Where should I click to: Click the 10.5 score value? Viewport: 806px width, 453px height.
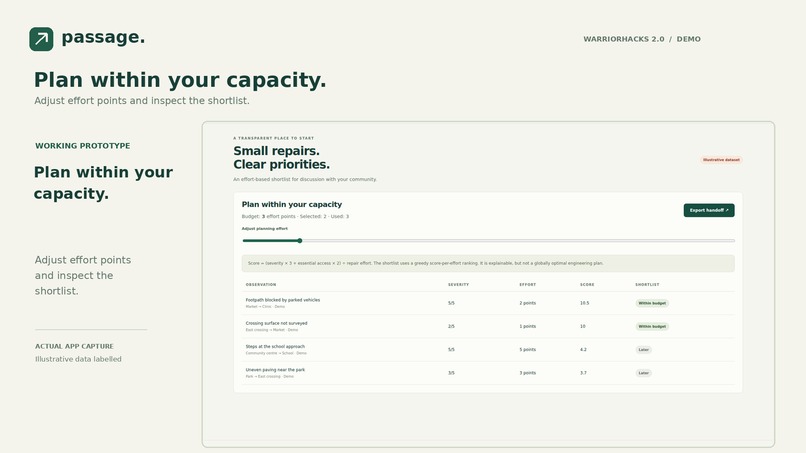(x=584, y=303)
